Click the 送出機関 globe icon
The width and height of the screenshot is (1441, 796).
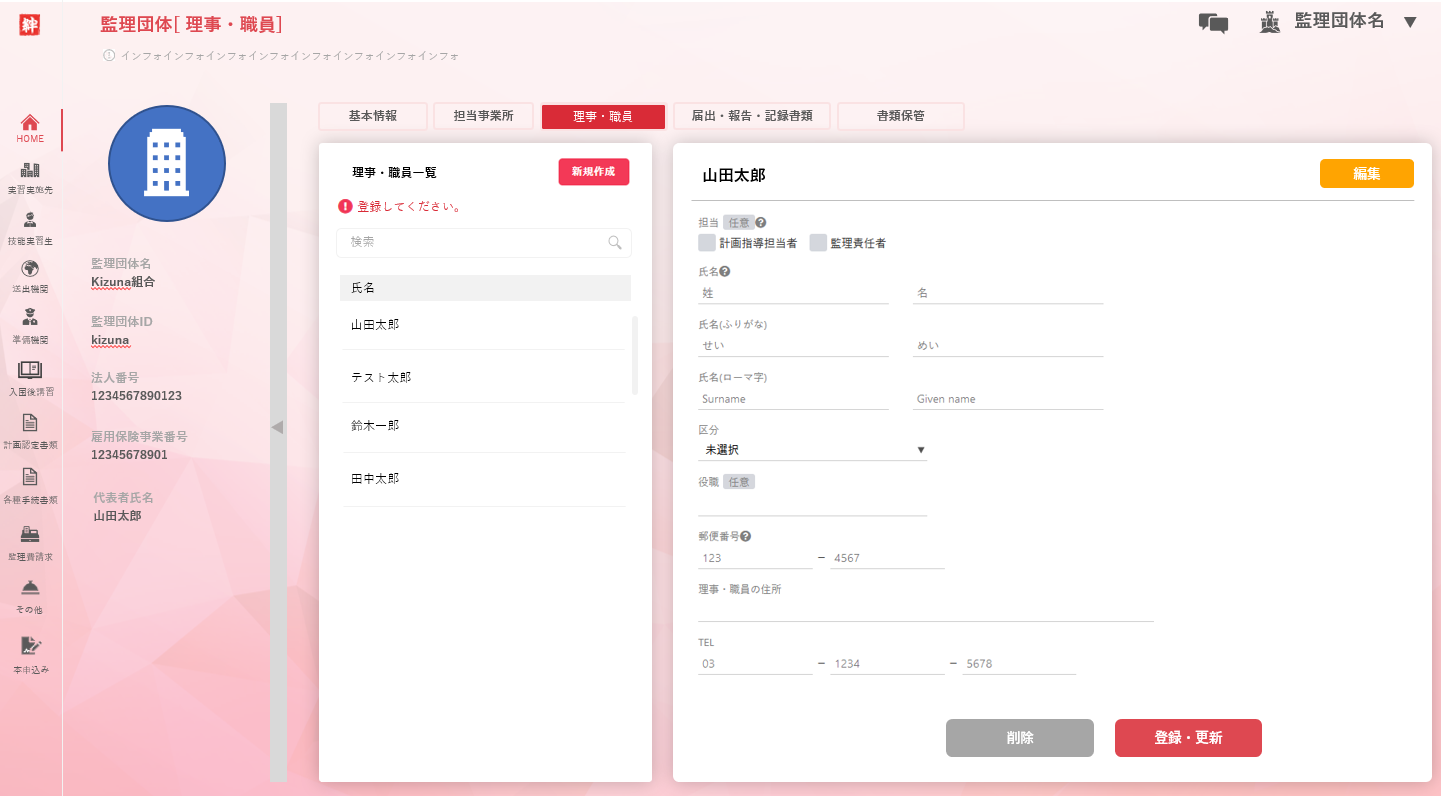pos(30,268)
